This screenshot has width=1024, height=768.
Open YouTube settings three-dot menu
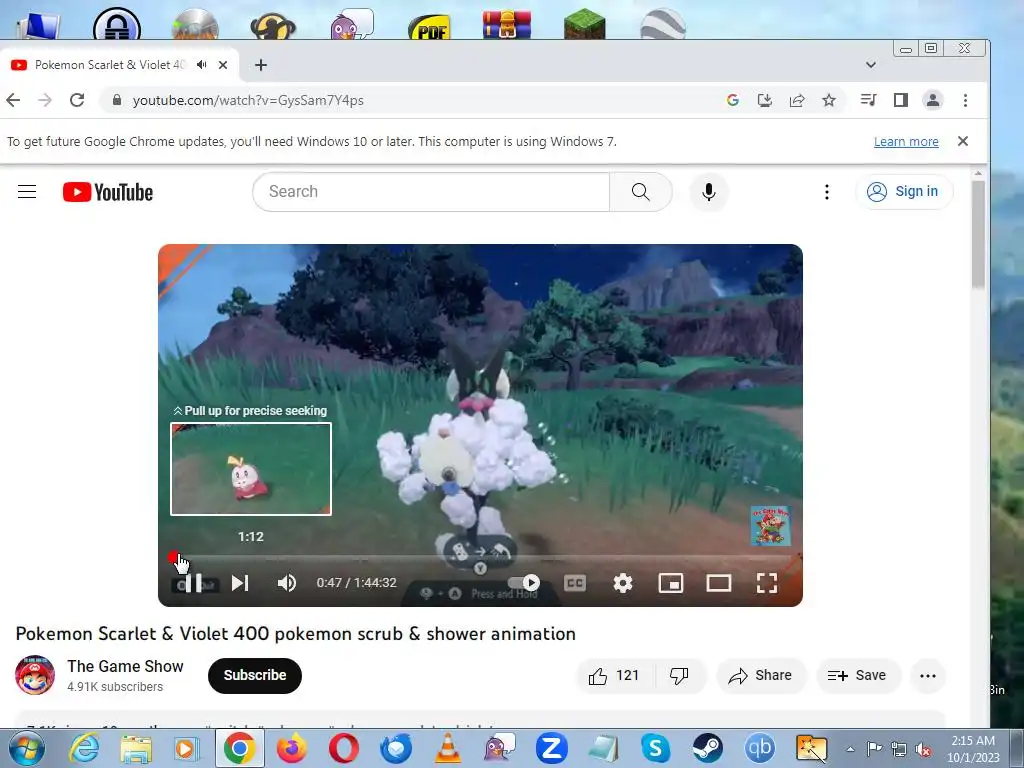point(827,191)
